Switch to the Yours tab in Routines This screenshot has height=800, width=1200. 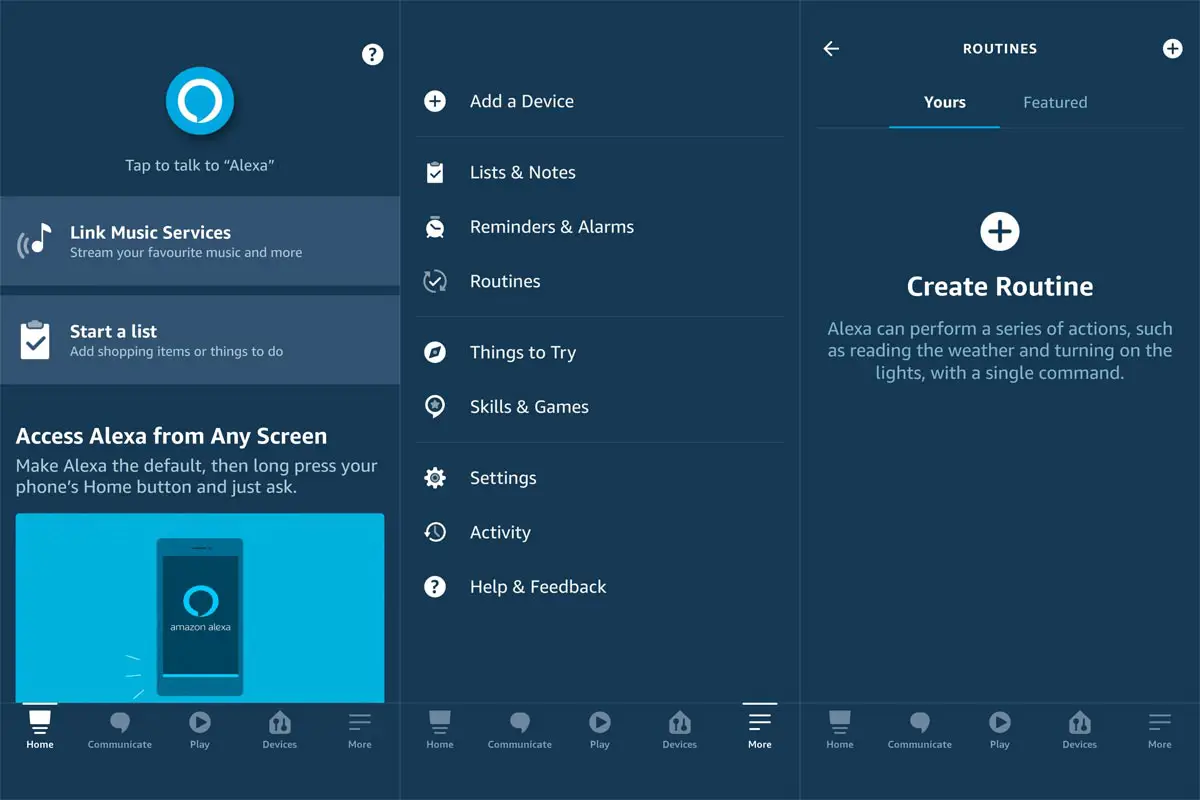click(x=945, y=102)
